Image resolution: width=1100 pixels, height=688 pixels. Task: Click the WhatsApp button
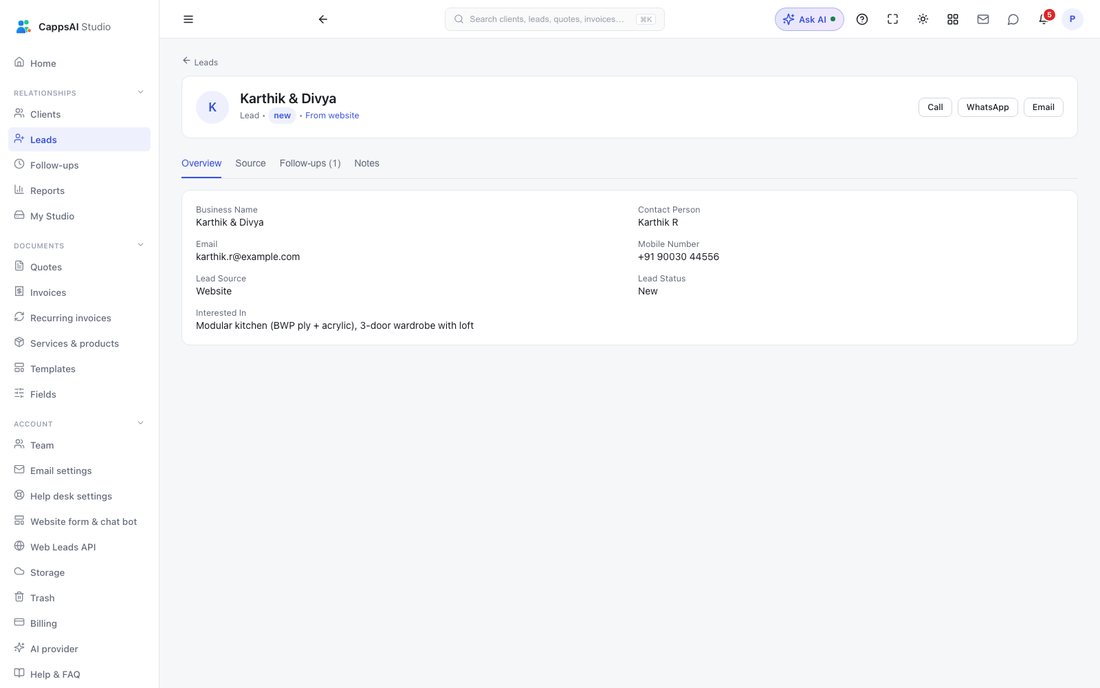988,107
